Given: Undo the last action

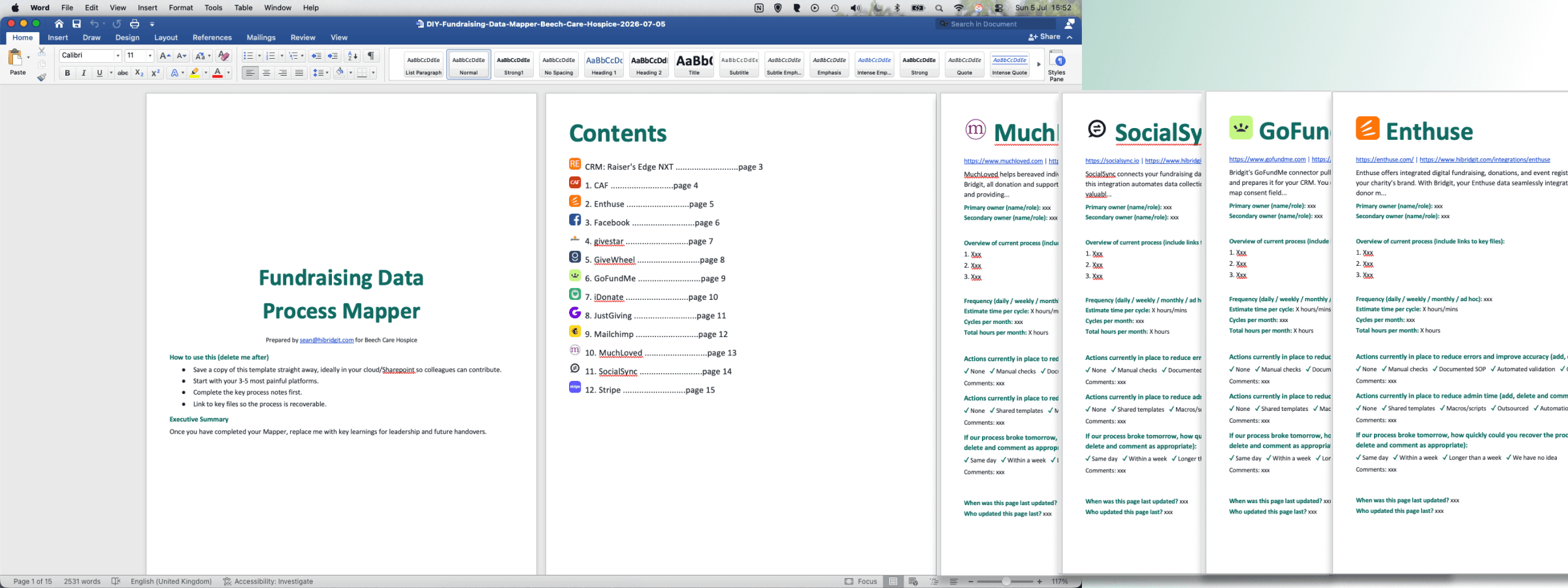Looking at the screenshot, I should coord(94,24).
